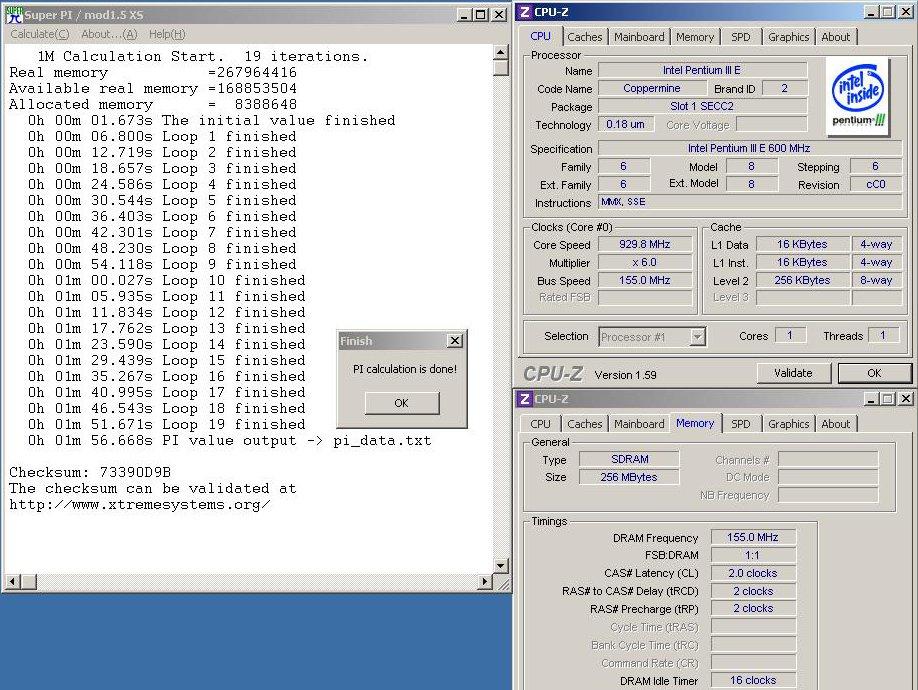This screenshot has height=690, width=918.
Task: Open Mainboard tab in lower CPU-Z window
Action: (639, 424)
